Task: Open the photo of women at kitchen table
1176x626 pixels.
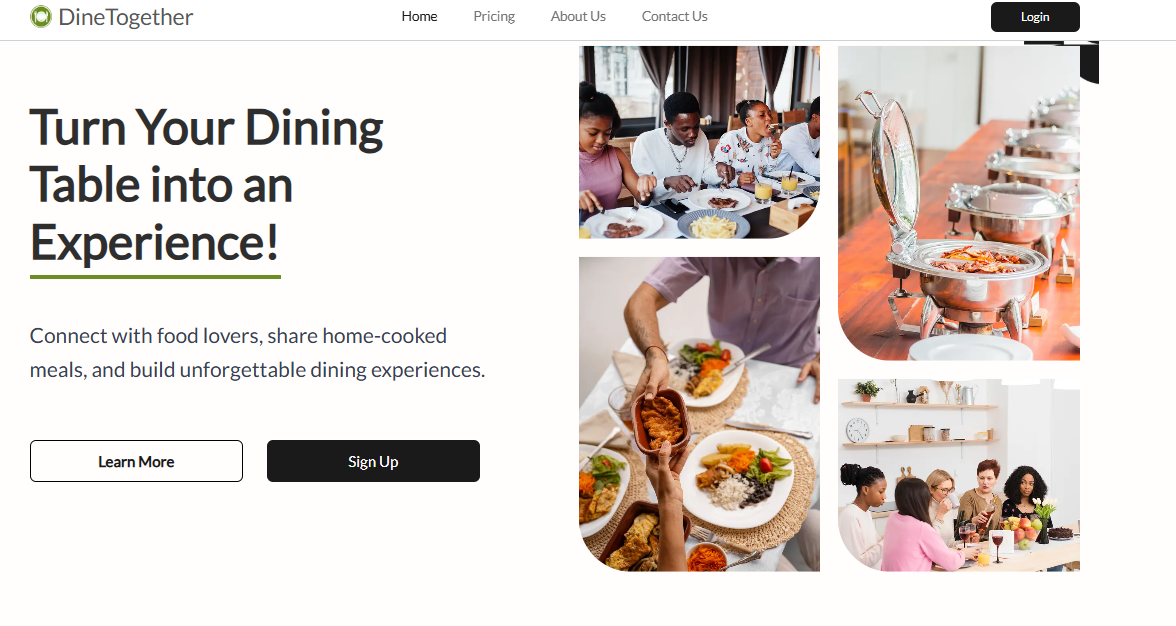Action: (x=958, y=475)
